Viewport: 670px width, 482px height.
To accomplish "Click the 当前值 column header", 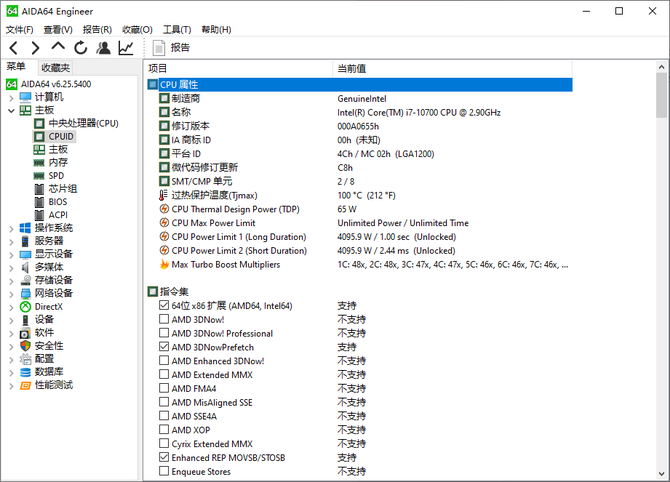I will (x=351, y=68).
